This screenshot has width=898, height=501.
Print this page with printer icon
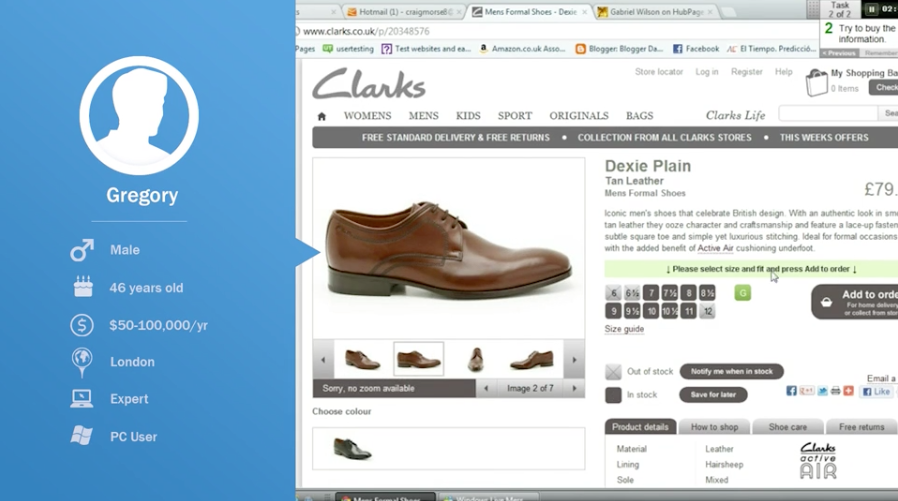click(x=836, y=391)
